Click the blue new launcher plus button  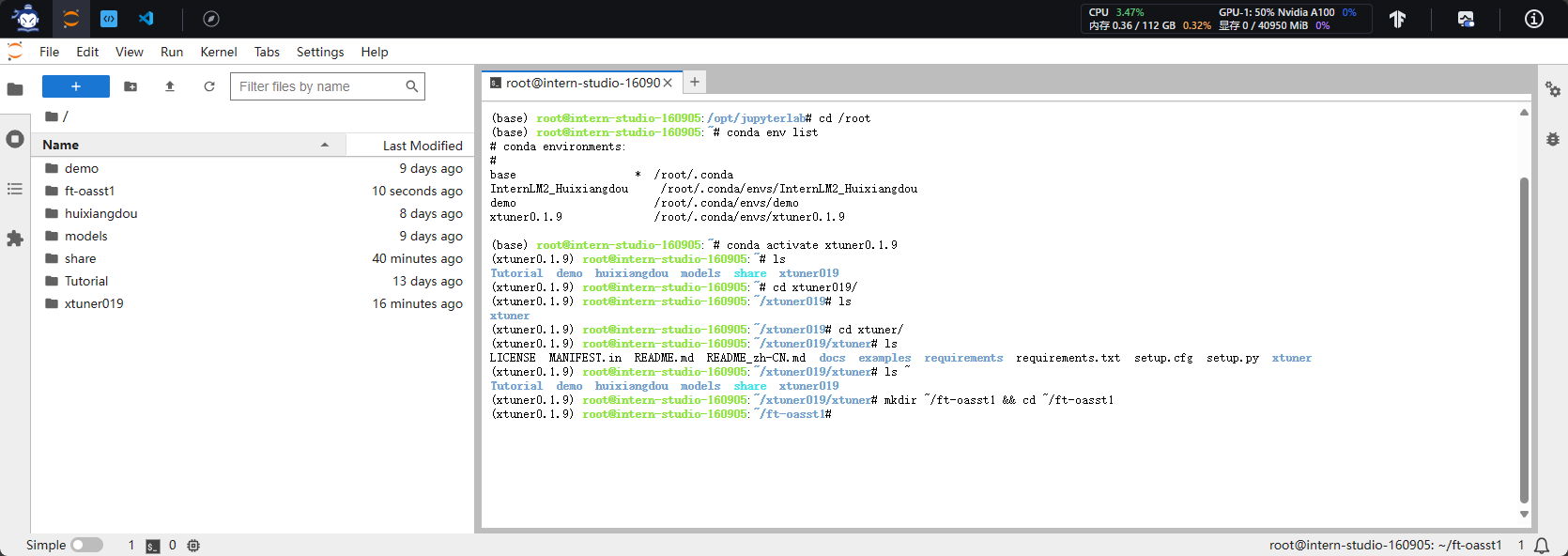[76, 86]
